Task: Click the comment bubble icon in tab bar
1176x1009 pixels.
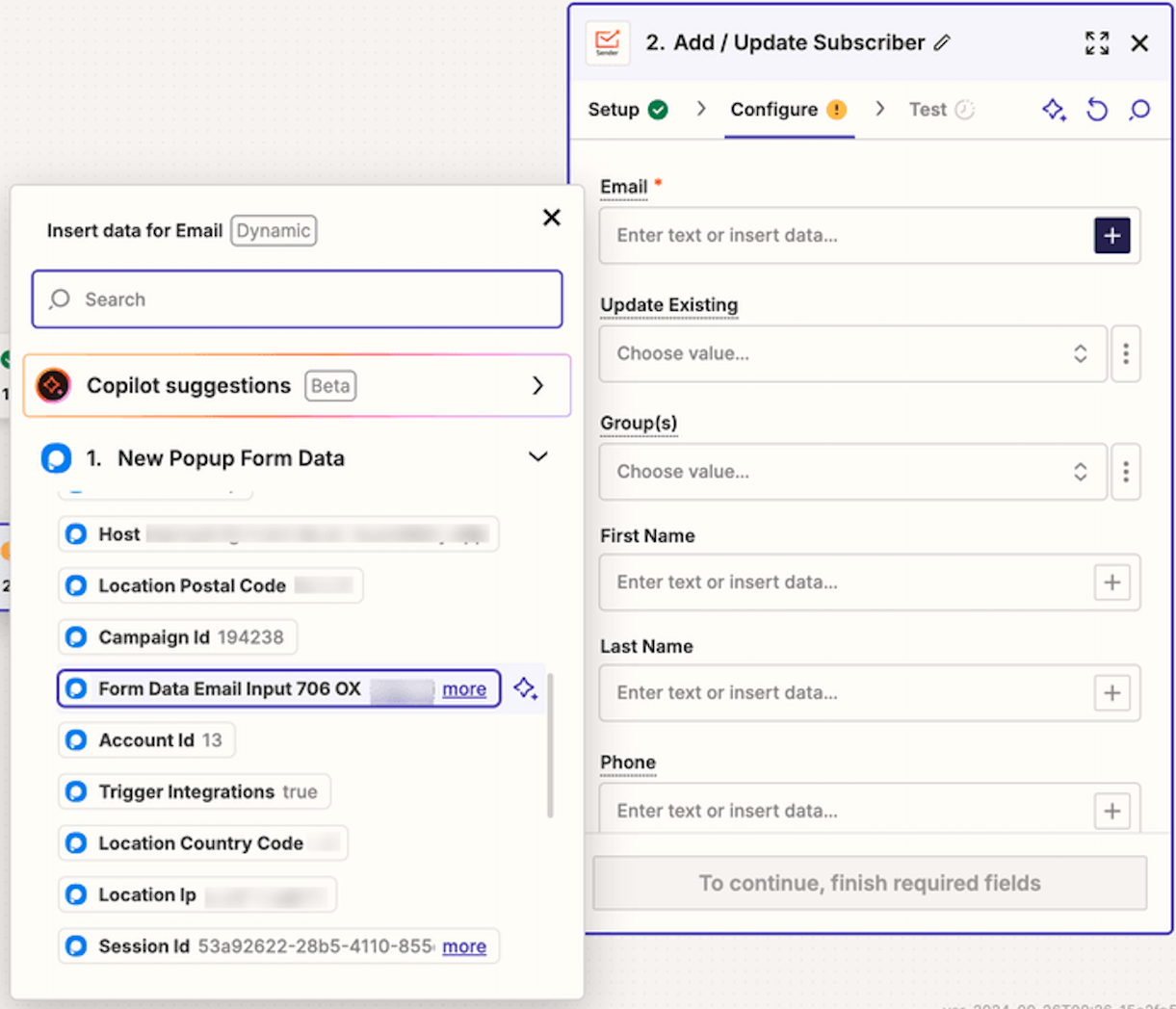Action: (x=1139, y=110)
